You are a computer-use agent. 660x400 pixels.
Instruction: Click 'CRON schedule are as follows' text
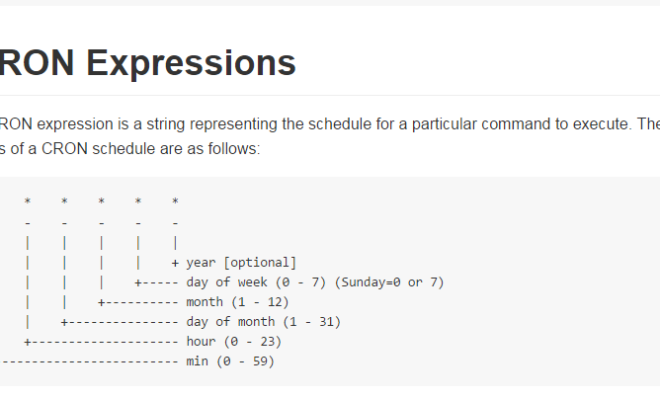click(x=151, y=149)
